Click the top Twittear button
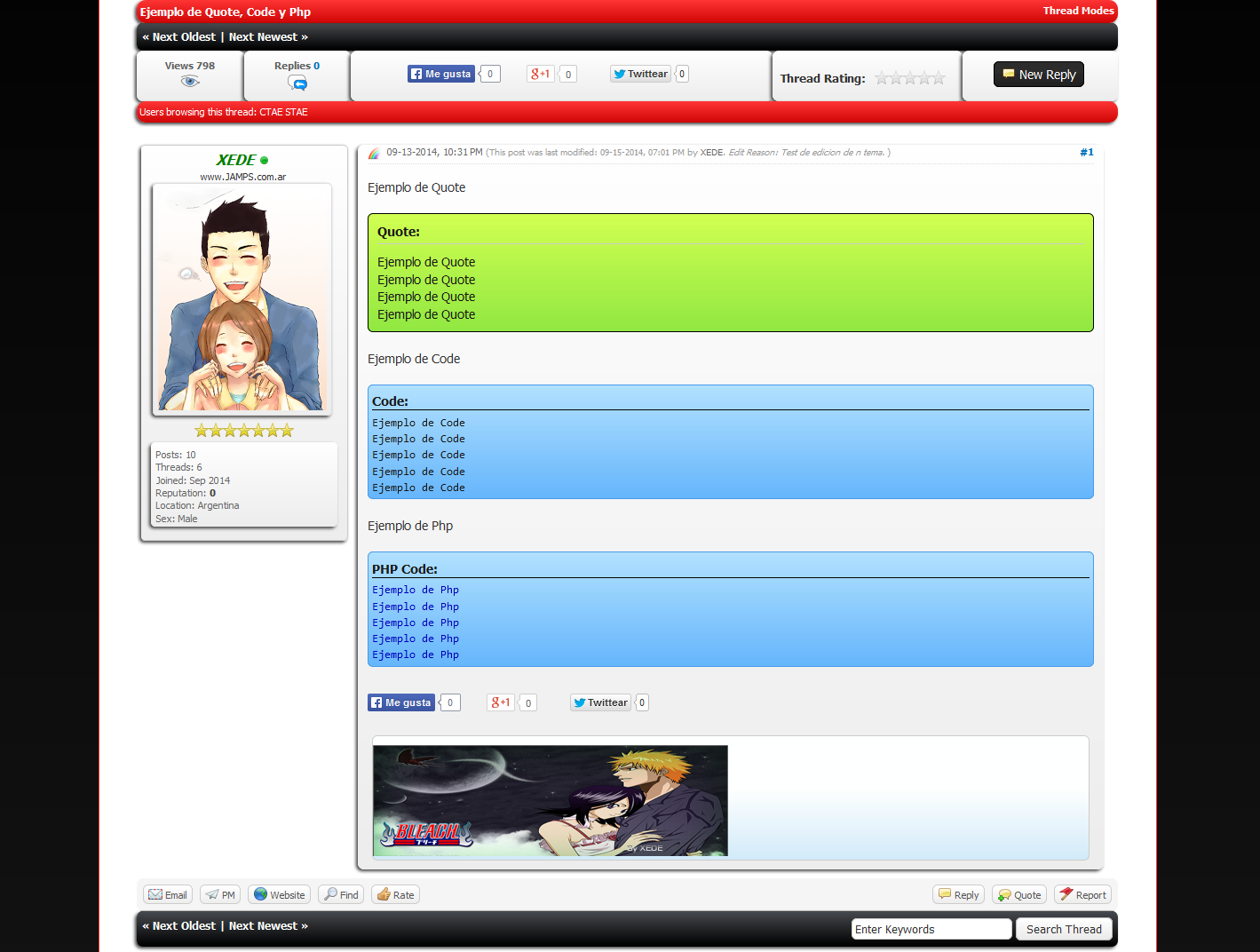Viewport: 1260px width, 952px height. tap(640, 74)
